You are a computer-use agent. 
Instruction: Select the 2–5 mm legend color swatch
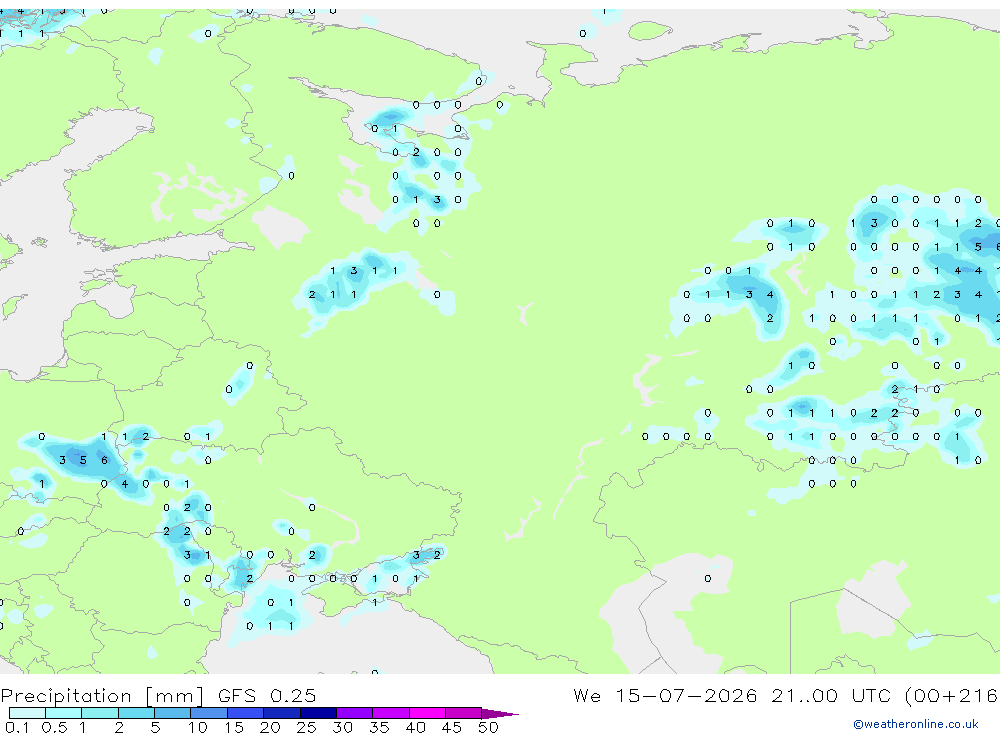click(x=136, y=713)
